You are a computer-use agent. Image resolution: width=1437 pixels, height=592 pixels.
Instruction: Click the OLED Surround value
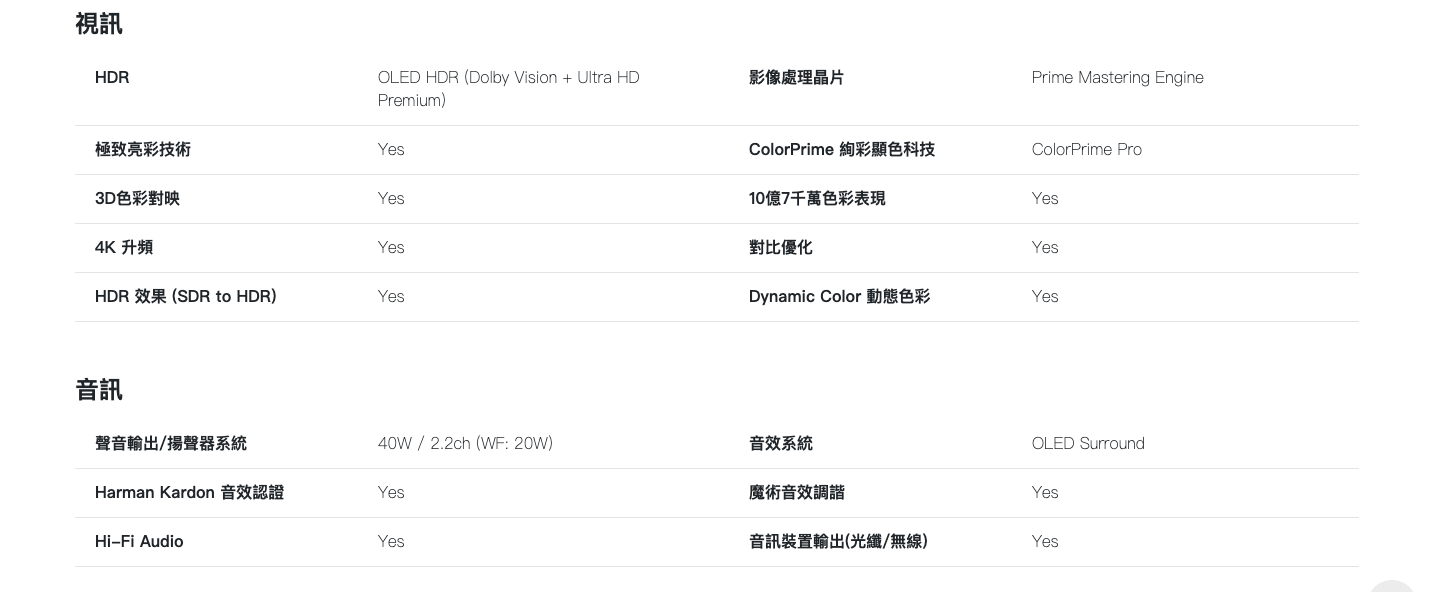(1088, 443)
